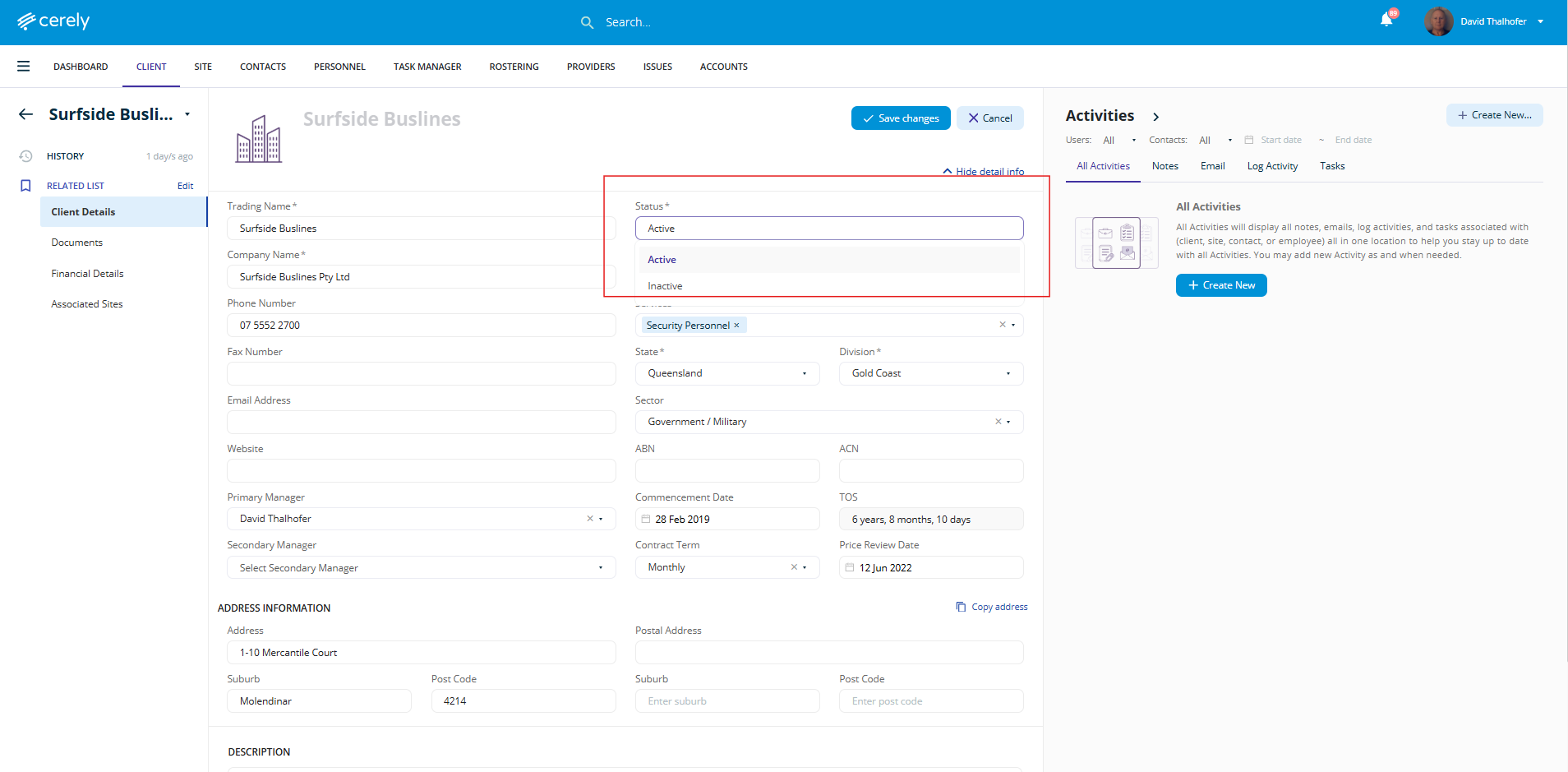Screen dimensions: 1568x772
Task: Click the History clock icon
Action: point(25,156)
